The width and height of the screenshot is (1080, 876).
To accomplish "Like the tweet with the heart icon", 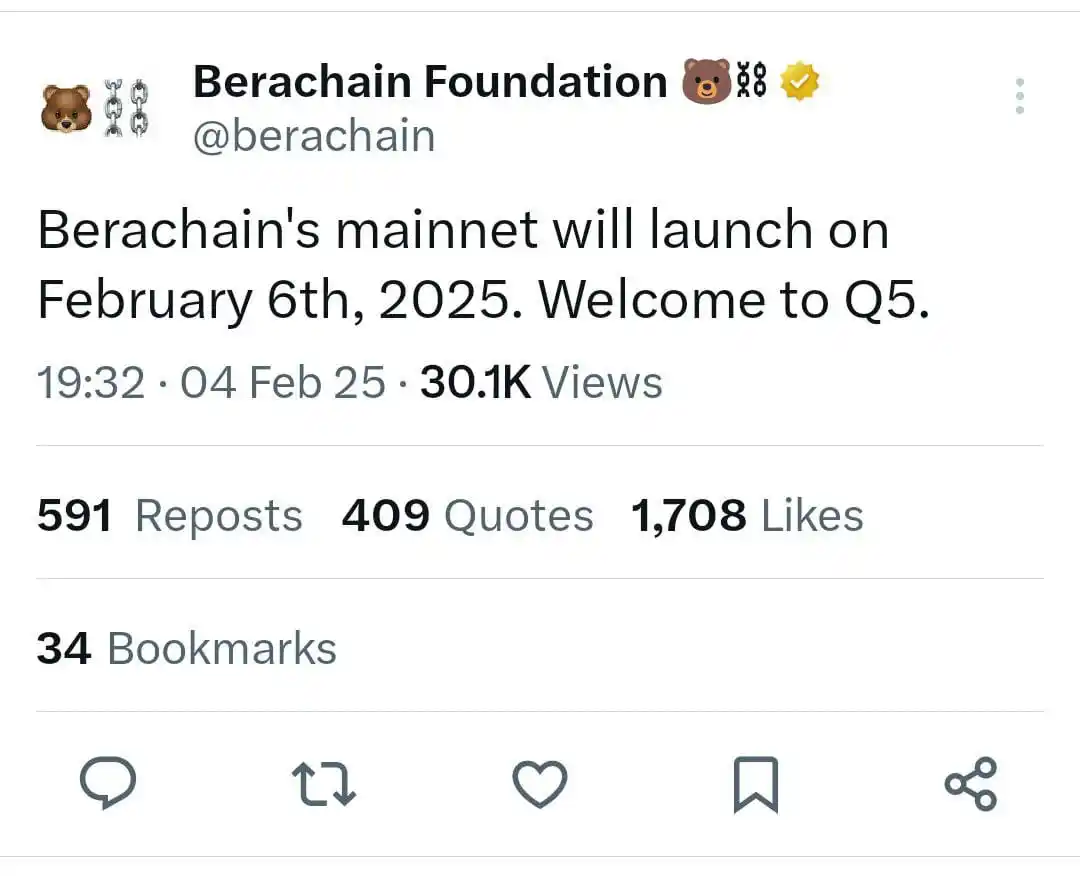I will point(540,784).
